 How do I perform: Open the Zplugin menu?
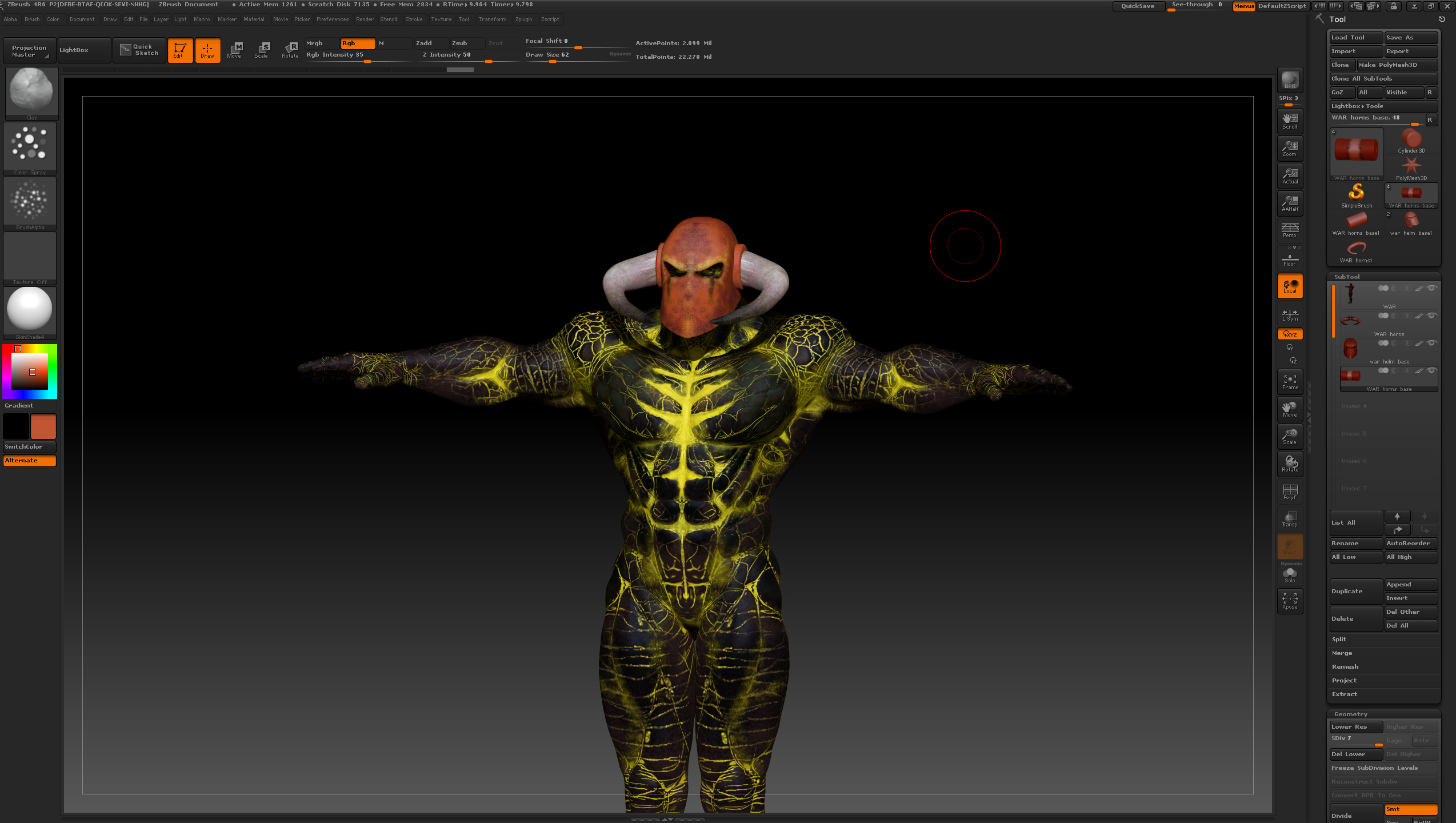click(523, 19)
